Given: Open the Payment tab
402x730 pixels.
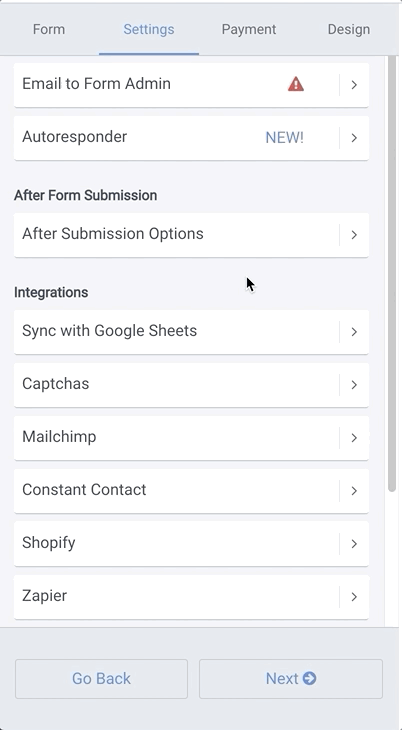Looking at the screenshot, I should tap(249, 29).
